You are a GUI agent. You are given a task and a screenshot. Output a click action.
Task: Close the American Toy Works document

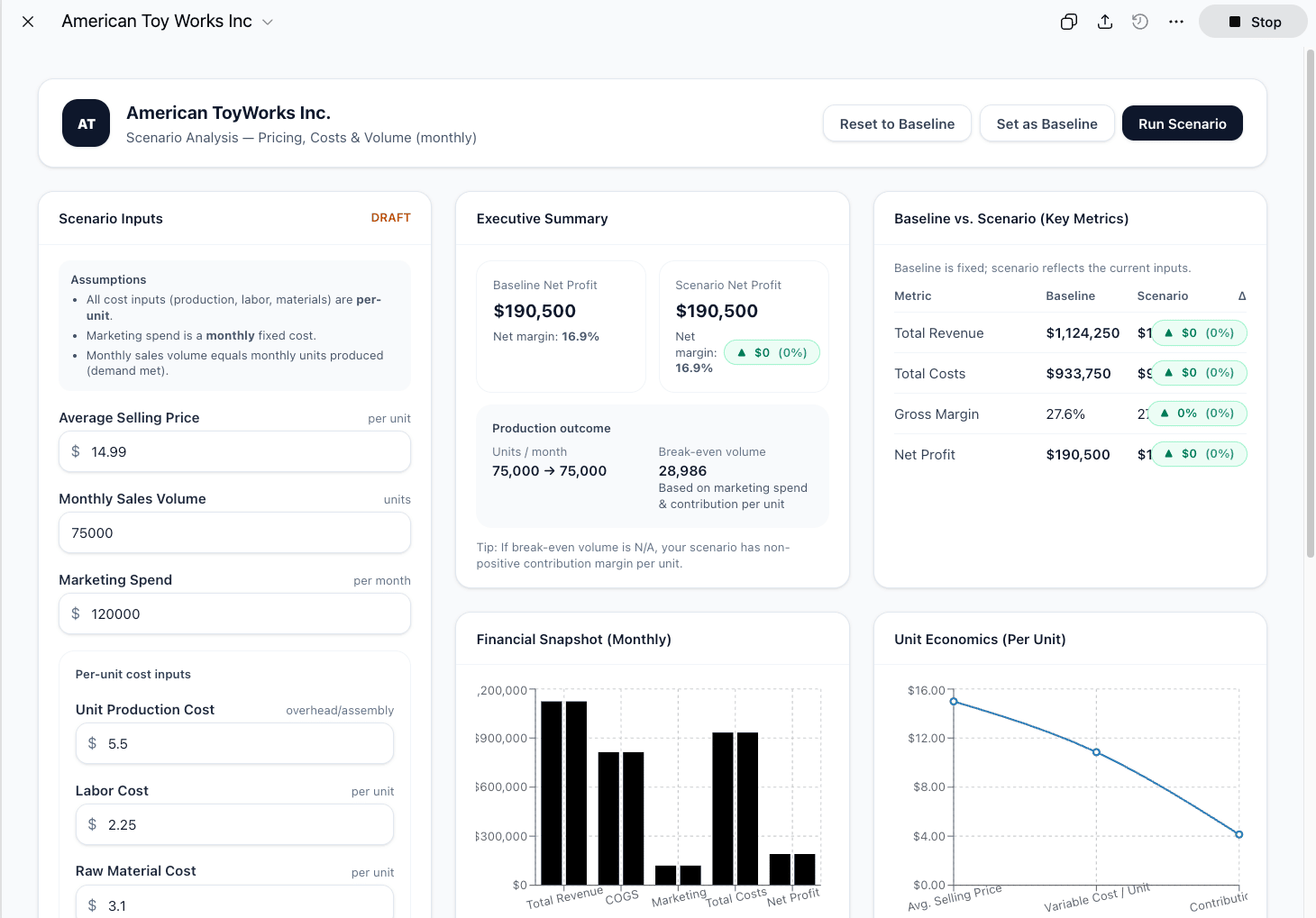point(28,22)
